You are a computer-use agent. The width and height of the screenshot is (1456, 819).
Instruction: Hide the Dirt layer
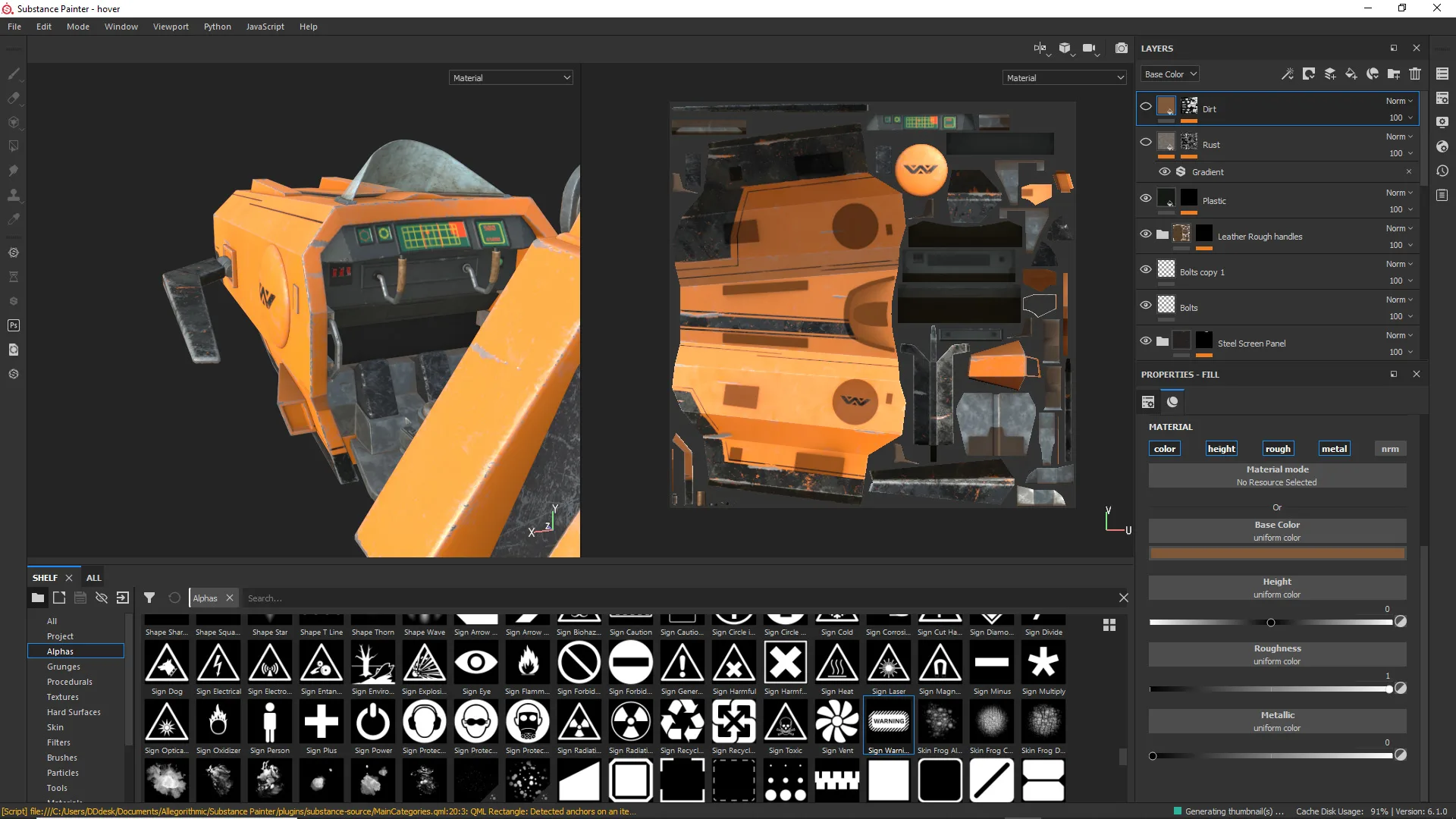click(1146, 107)
